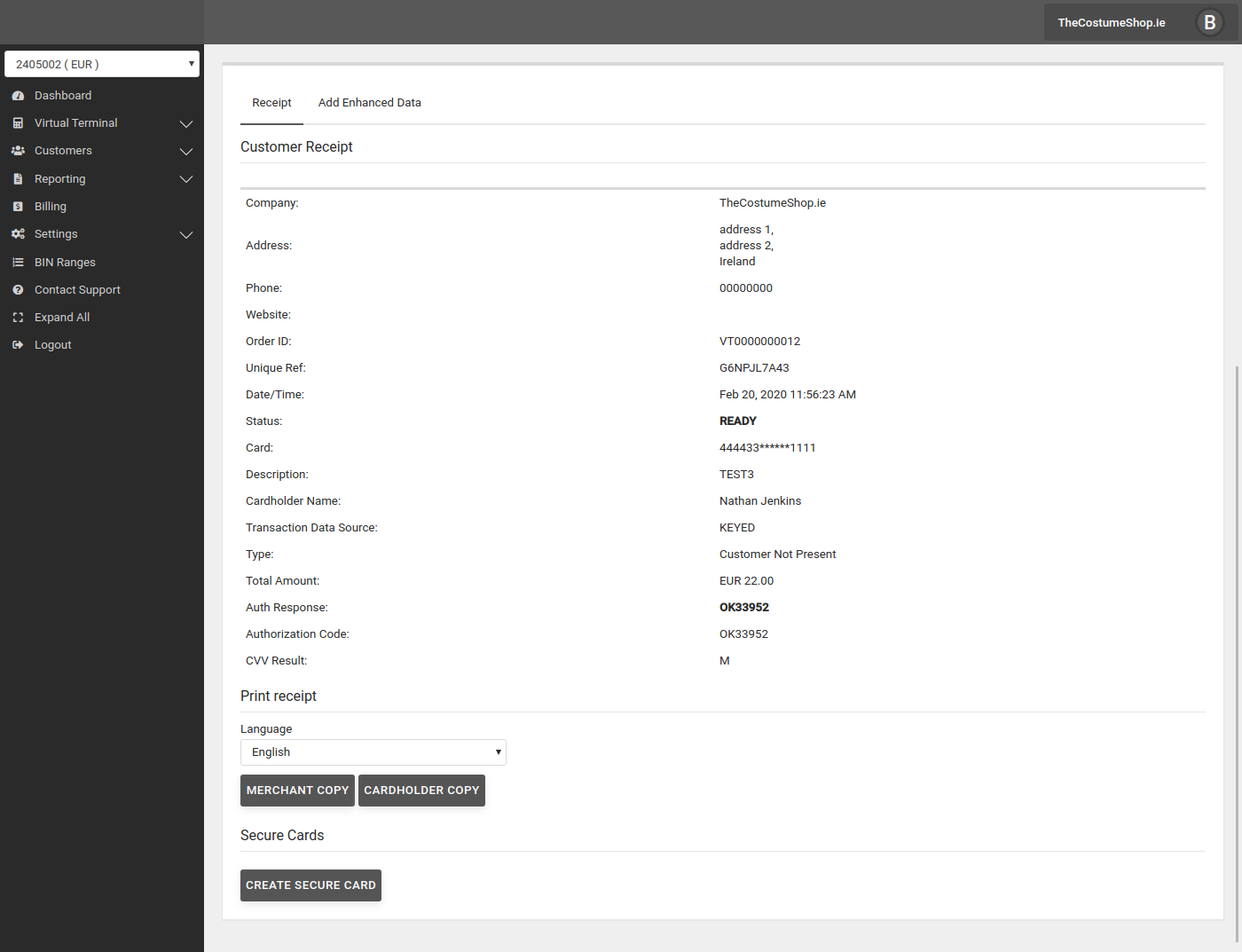Switch to the Receipt tab
Viewport: 1242px width, 952px height.
(x=271, y=103)
